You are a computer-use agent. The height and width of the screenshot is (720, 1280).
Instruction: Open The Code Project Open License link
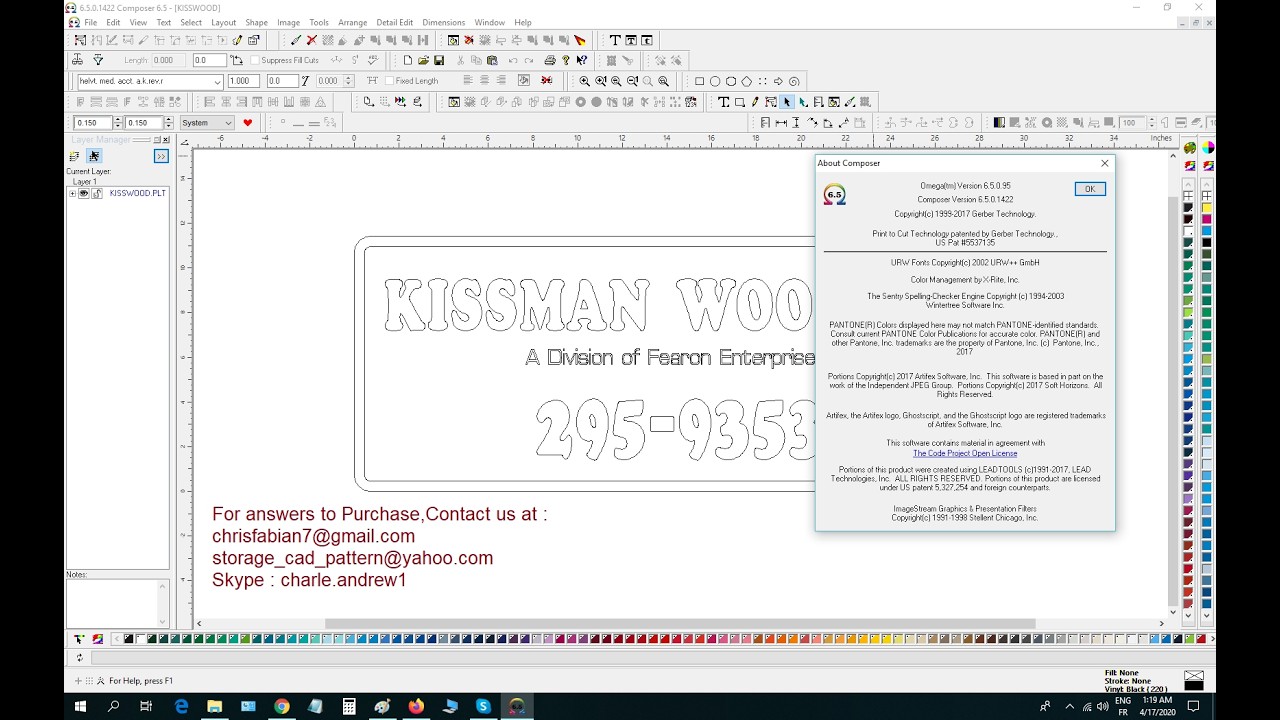(965, 453)
